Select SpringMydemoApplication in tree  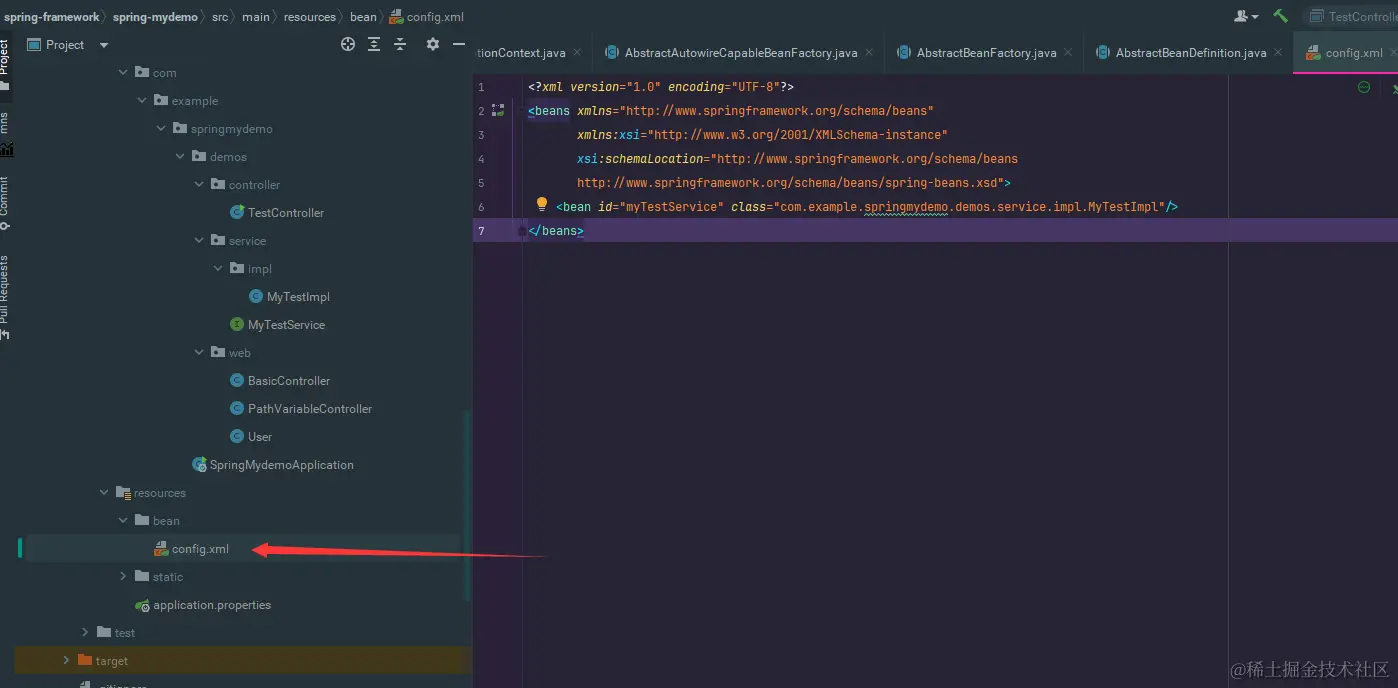(272, 465)
